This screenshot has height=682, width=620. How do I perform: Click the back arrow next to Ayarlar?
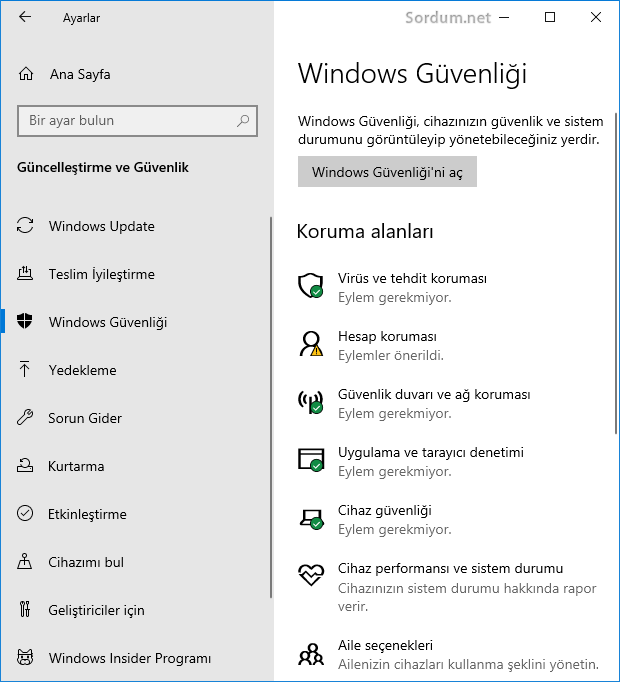(x=25, y=17)
